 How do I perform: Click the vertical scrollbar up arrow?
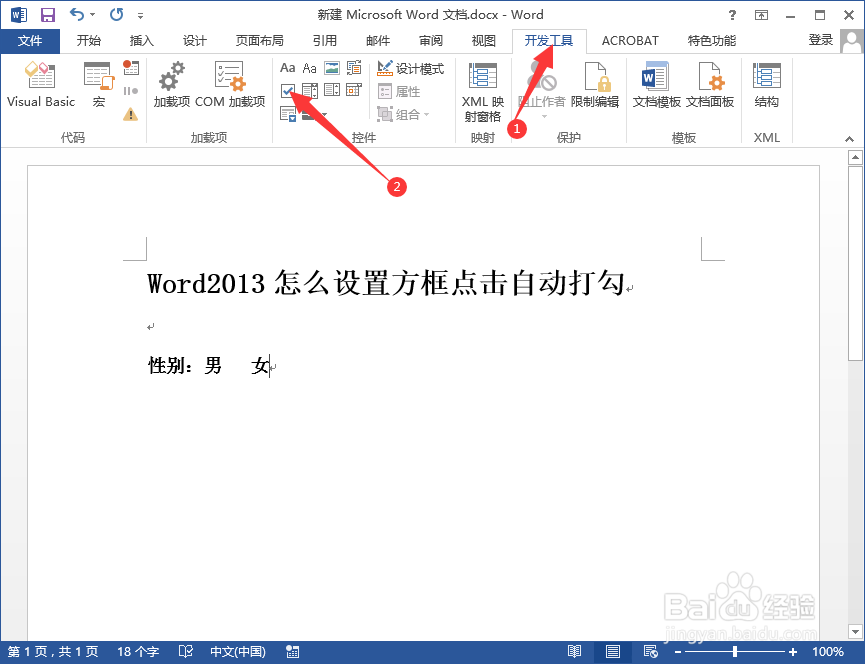point(855,157)
